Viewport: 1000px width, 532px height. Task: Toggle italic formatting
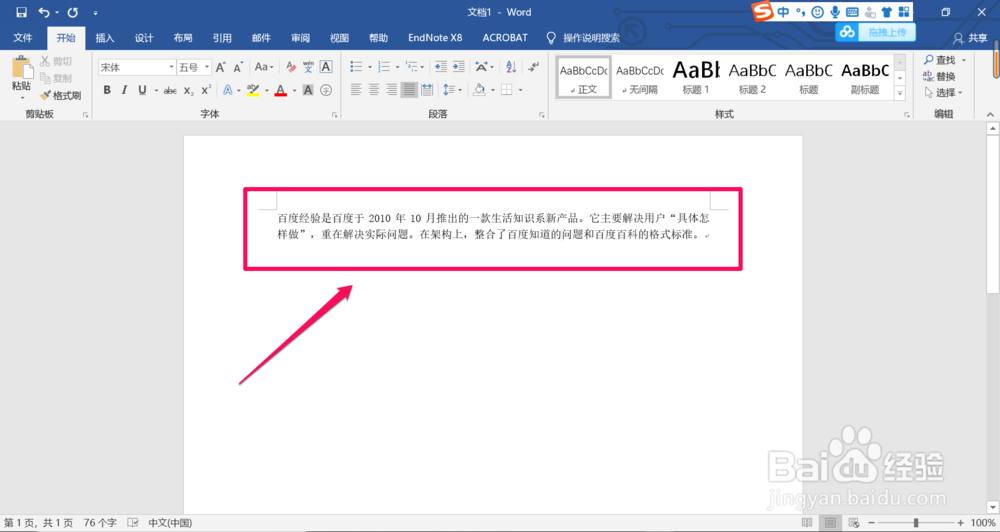click(124, 90)
